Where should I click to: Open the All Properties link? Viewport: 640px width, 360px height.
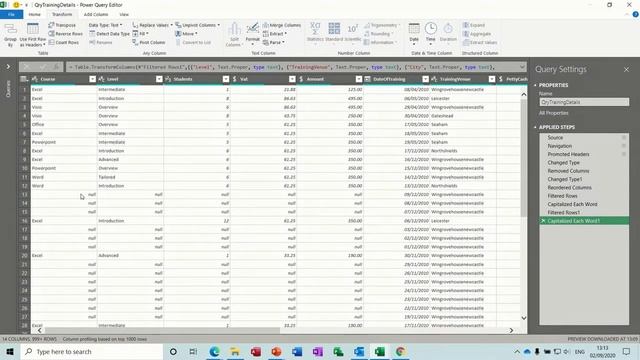coord(553,113)
